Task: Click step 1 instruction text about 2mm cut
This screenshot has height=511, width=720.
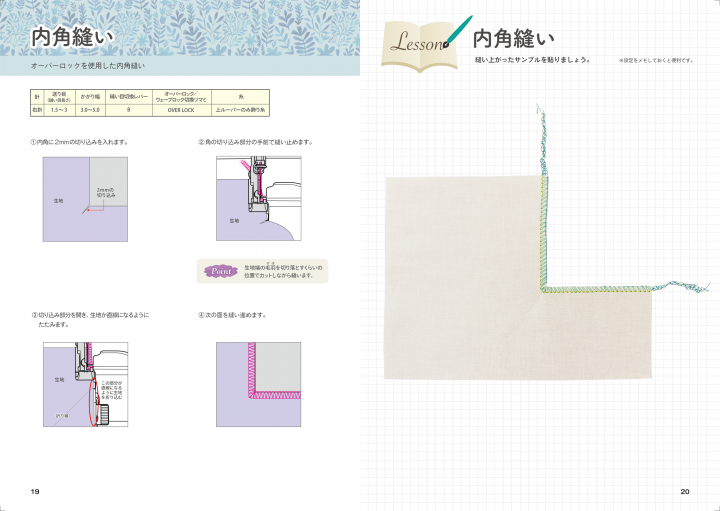Action: pos(80,141)
